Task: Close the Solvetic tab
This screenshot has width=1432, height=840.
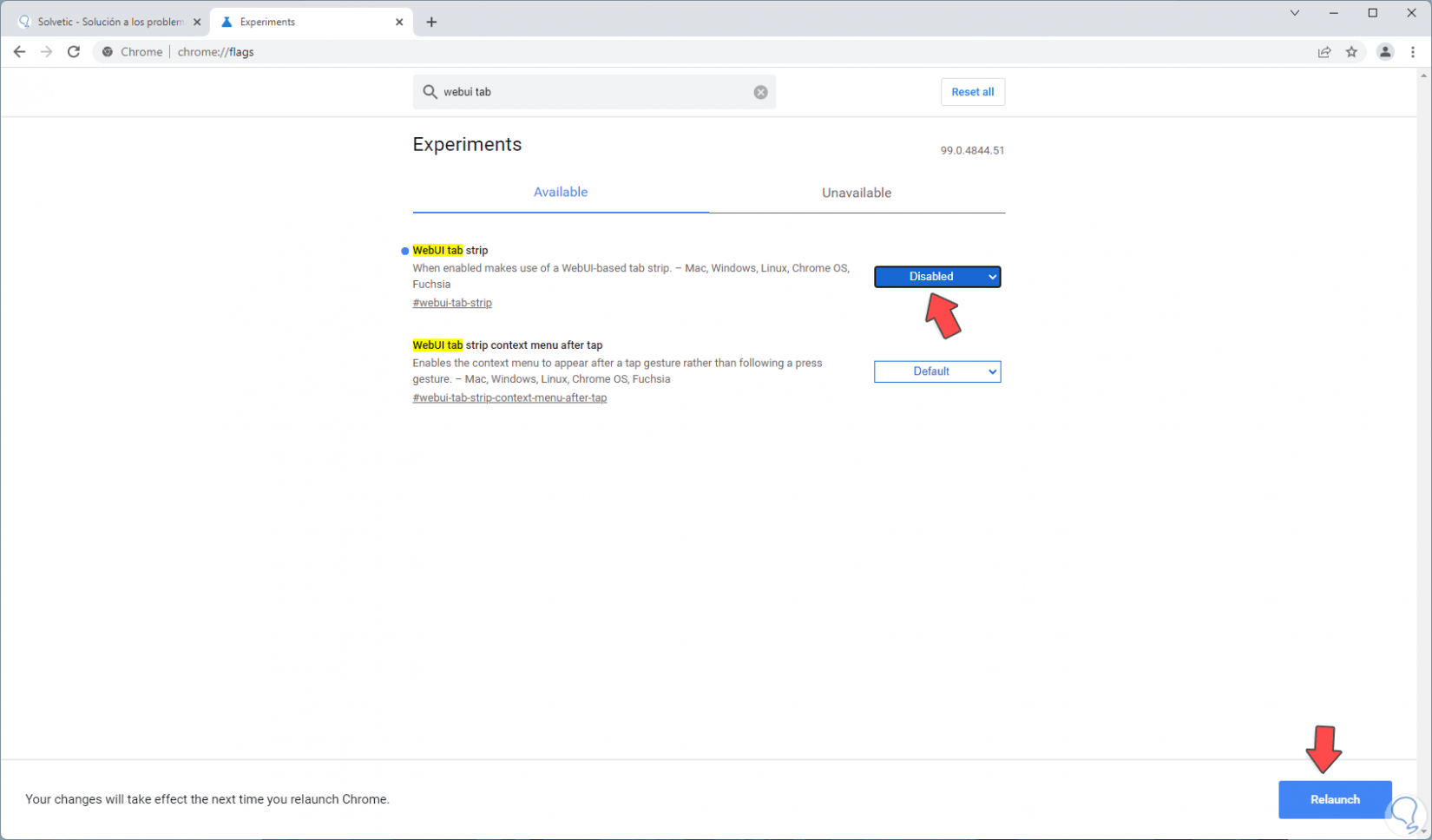Action: pos(197,22)
